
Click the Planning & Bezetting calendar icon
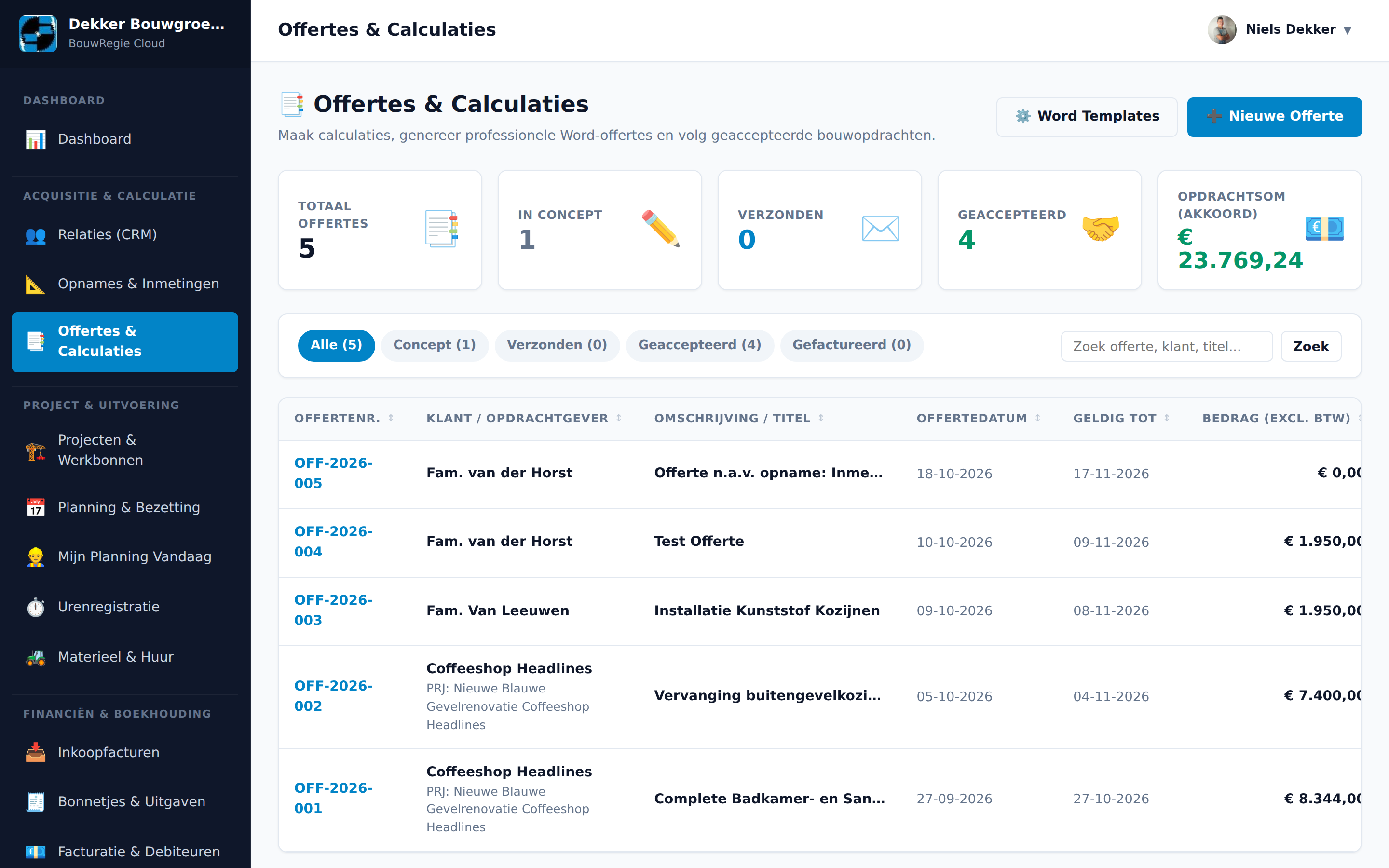(36, 507)
